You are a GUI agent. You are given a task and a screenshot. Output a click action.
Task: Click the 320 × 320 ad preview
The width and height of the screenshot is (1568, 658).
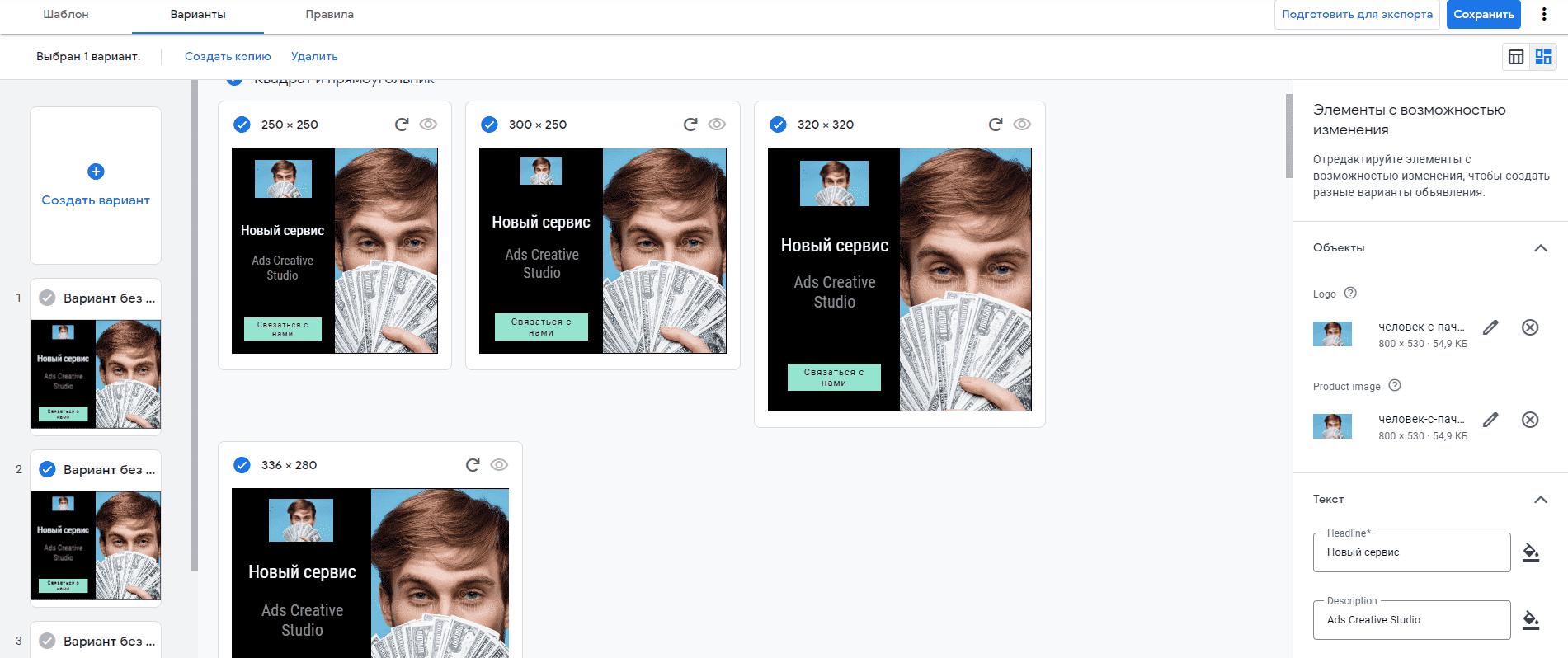(x=900, y=280)
